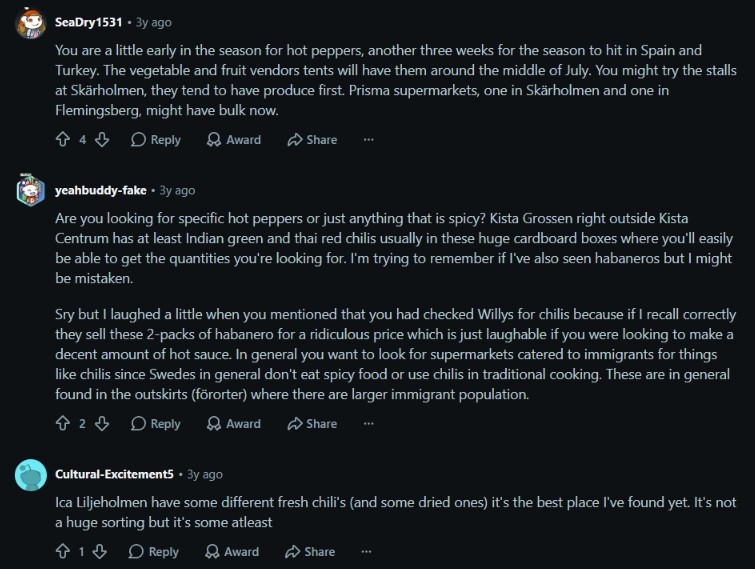Reply to Cultural-Excitement5's comment
755x569 pixels.
(154, 552)
